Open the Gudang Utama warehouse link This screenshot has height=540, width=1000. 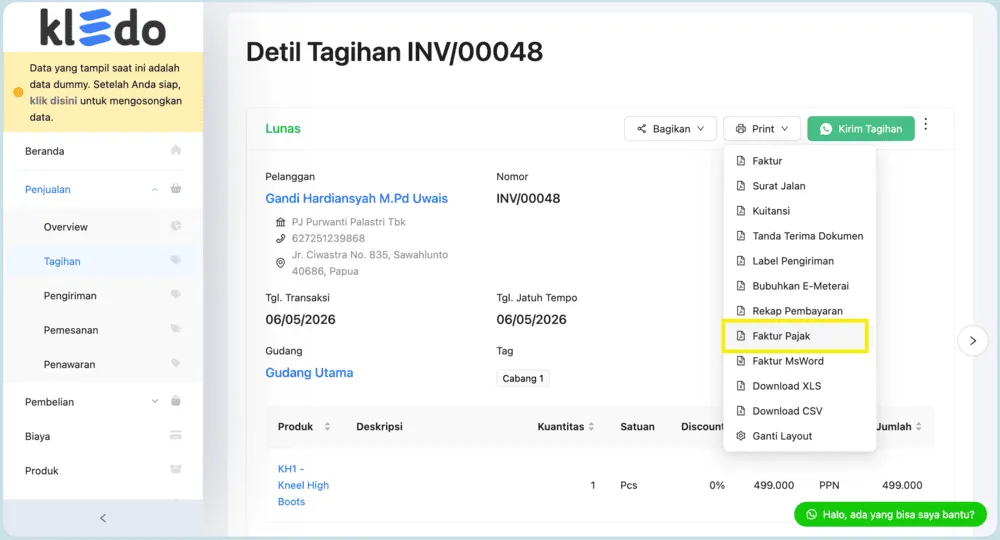(309, 373)
